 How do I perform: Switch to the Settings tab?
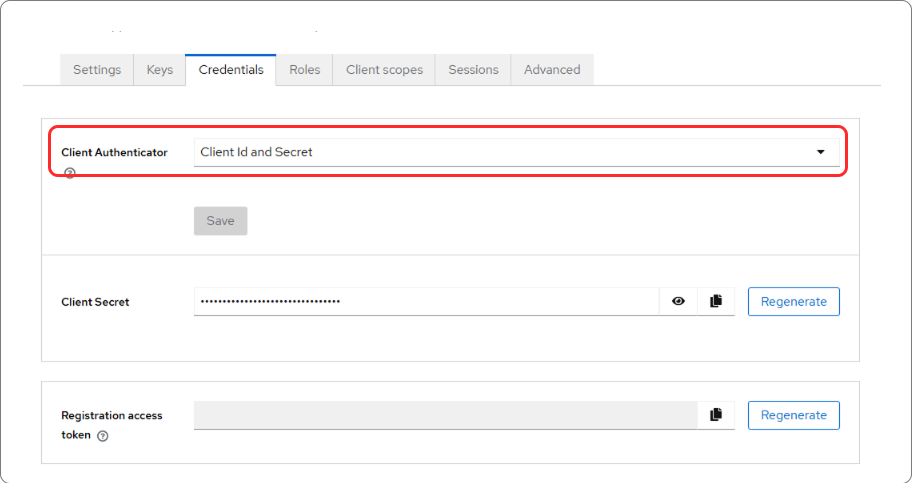tap(97, 70)
